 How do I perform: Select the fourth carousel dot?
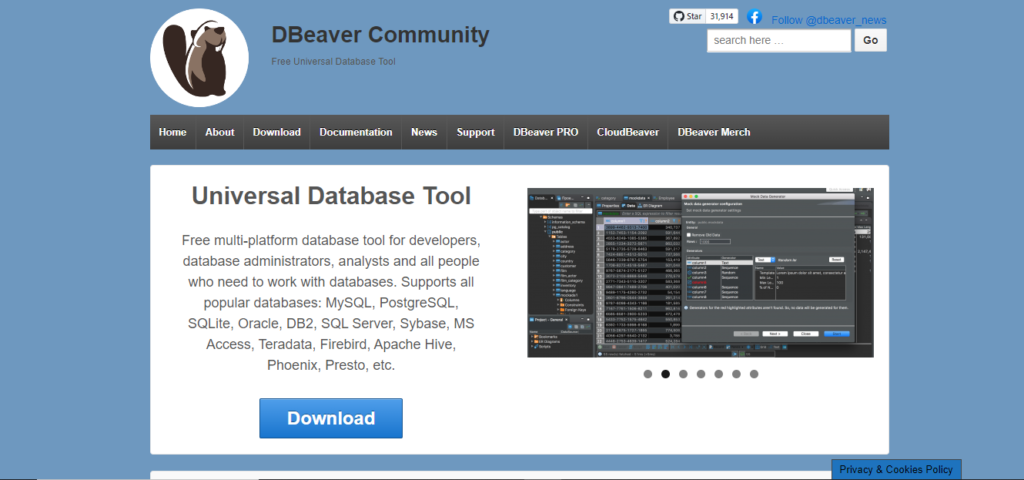click(701, 374)
